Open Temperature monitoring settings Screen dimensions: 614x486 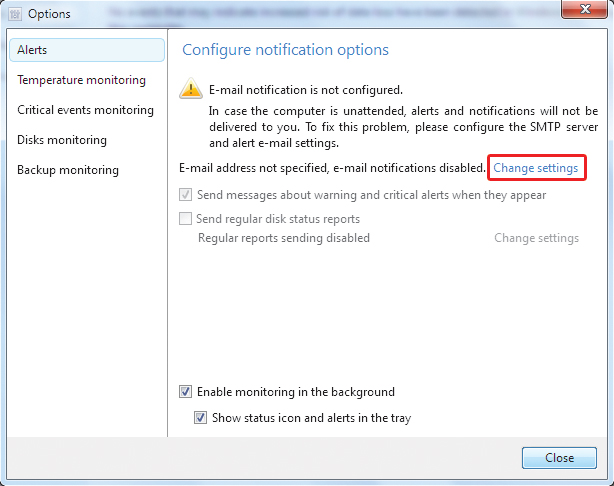[82, 80]
